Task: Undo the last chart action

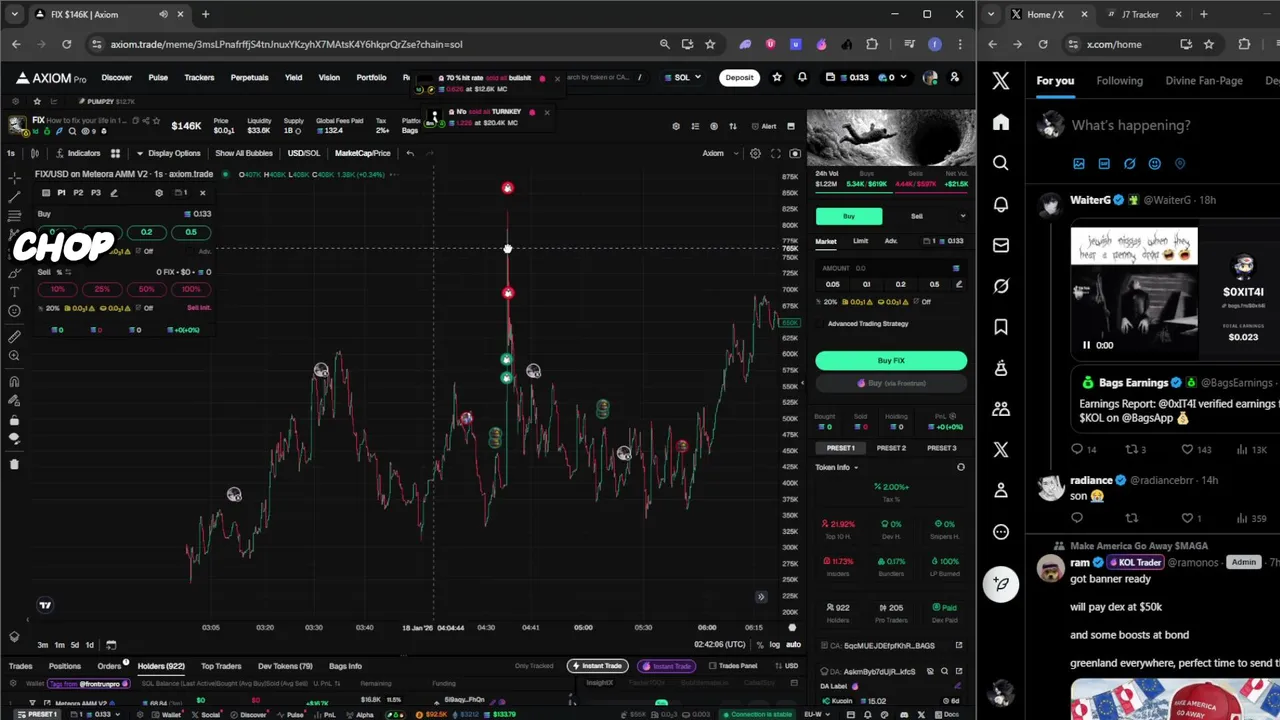Action: 410,153
